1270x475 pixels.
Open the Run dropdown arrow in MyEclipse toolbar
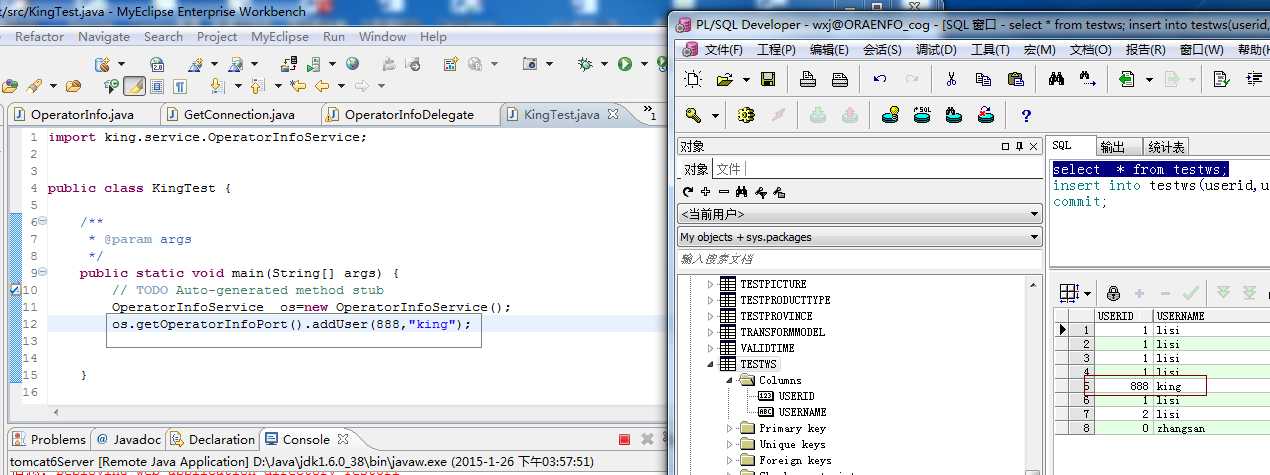coord(642,64)
